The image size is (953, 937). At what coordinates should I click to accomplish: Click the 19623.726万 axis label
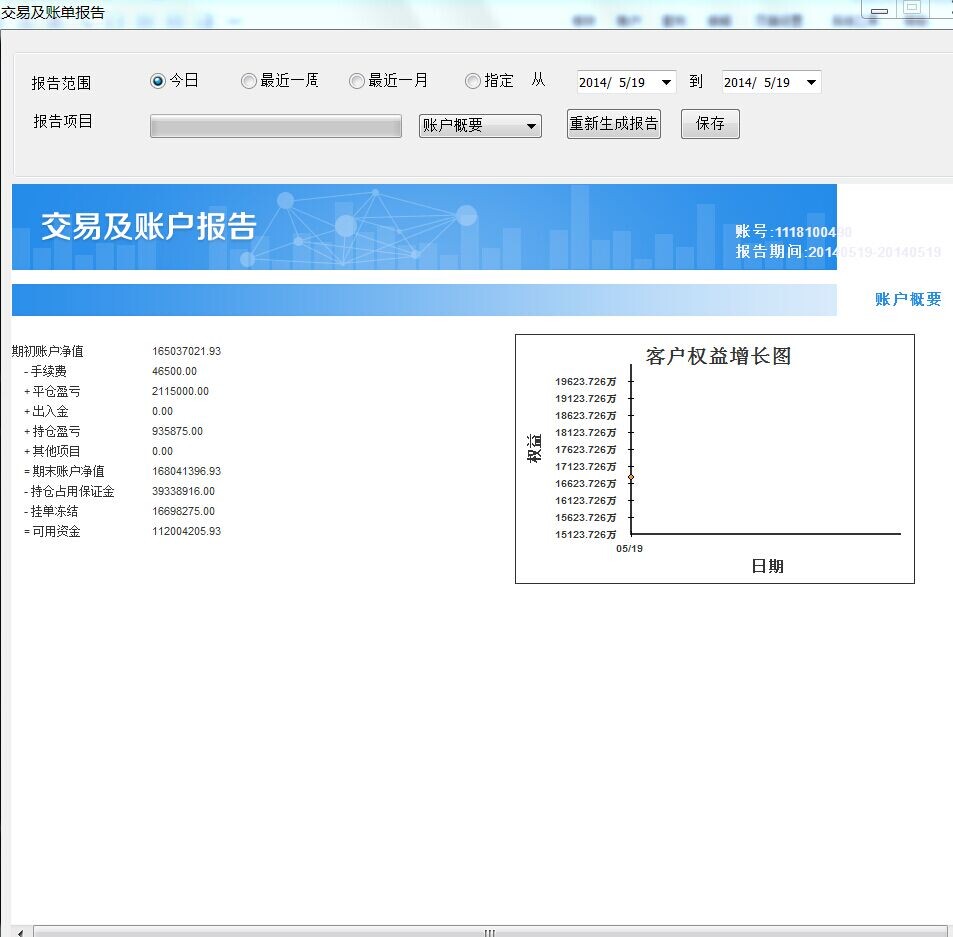585,382
